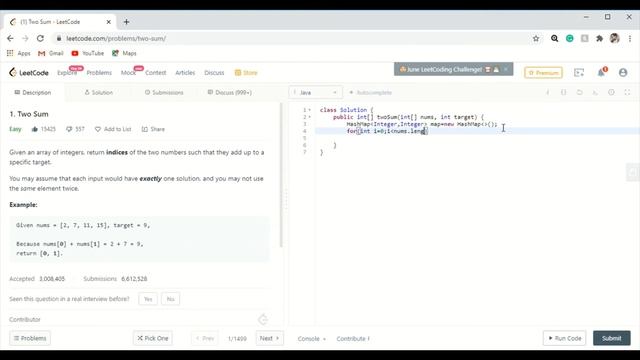Open the notifications bell

(601, 73)
